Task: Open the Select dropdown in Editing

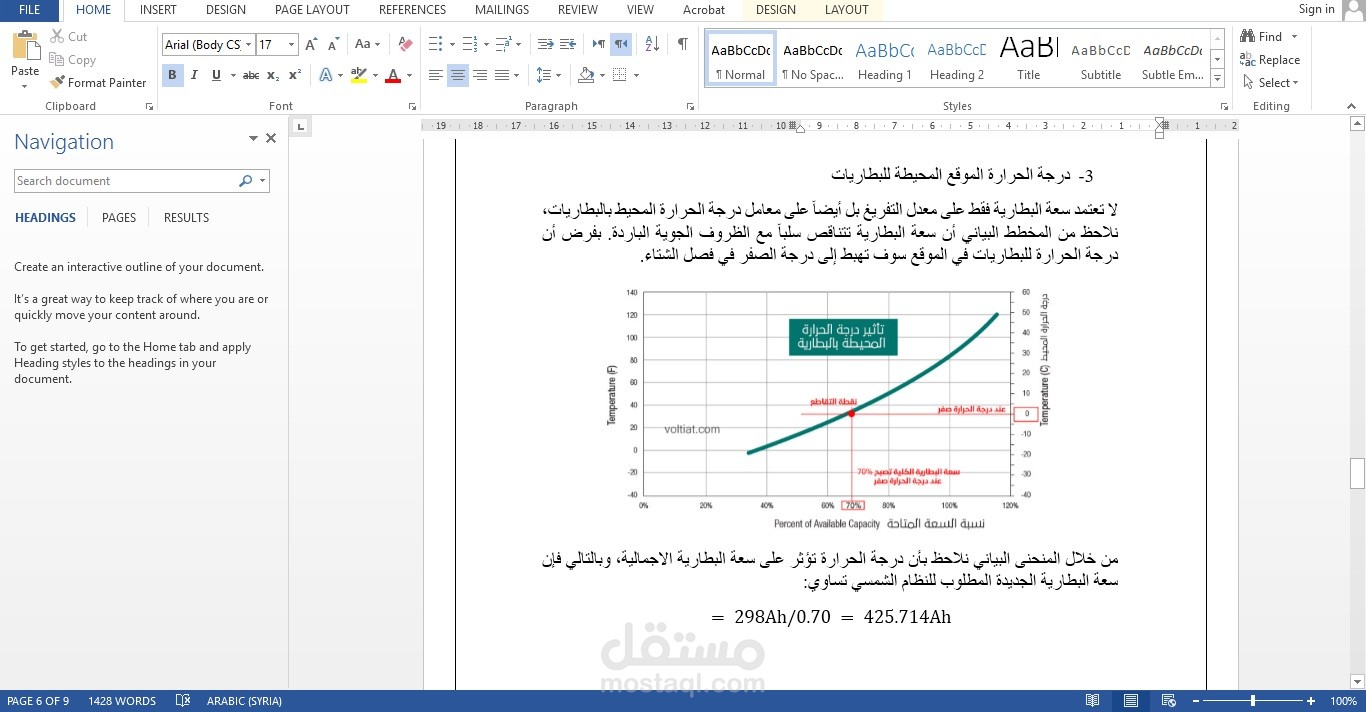Action: (1270, 83)
